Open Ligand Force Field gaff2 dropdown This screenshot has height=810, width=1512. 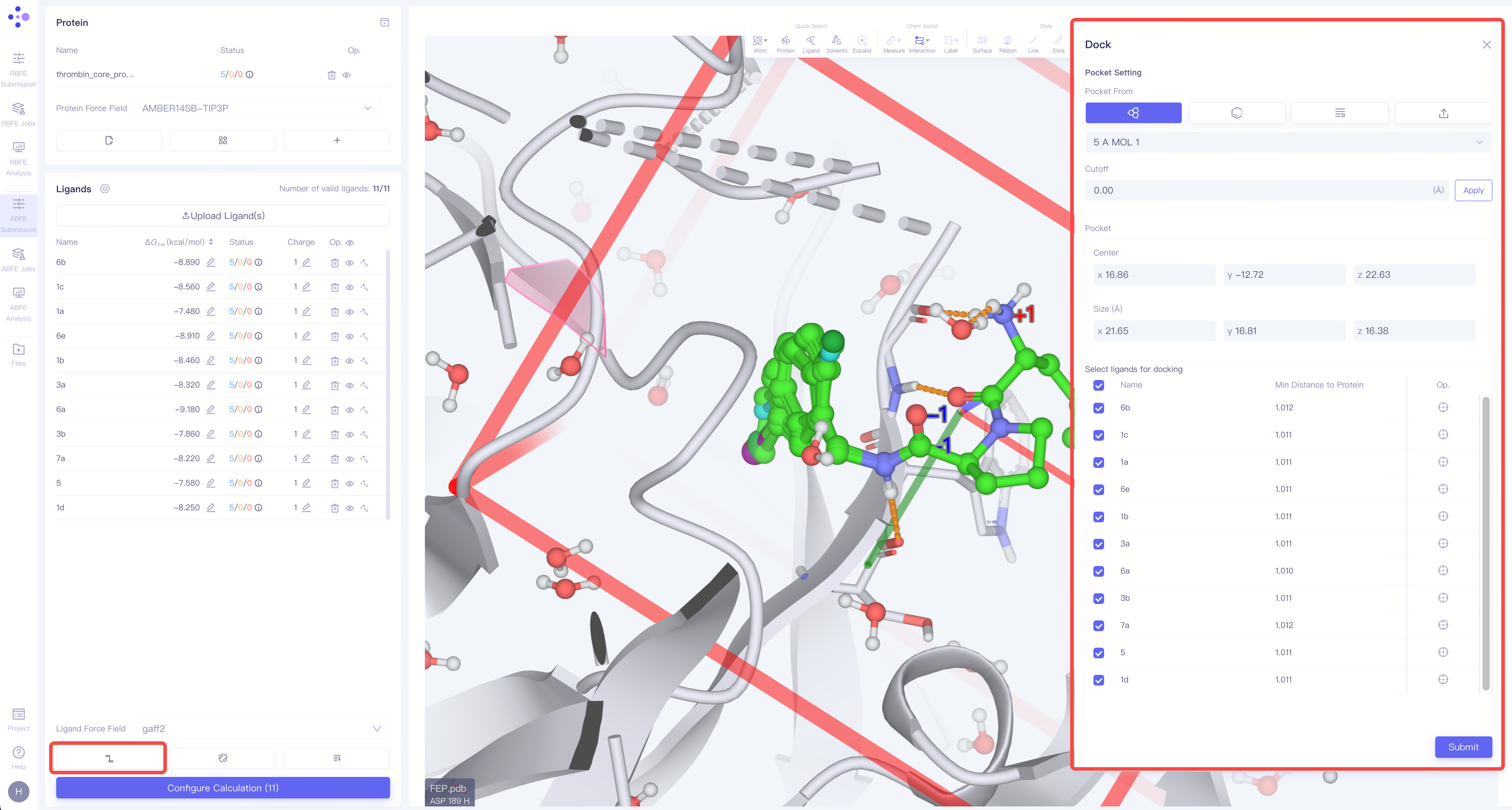261,728
